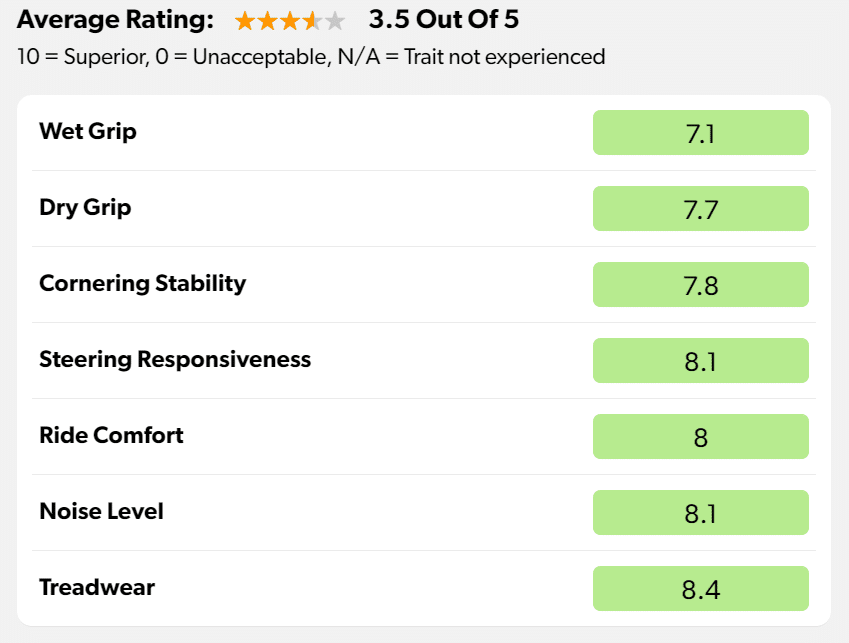Select the Dry Grip label
Viewport: 849px width, 643px height.
click(85, 207)
